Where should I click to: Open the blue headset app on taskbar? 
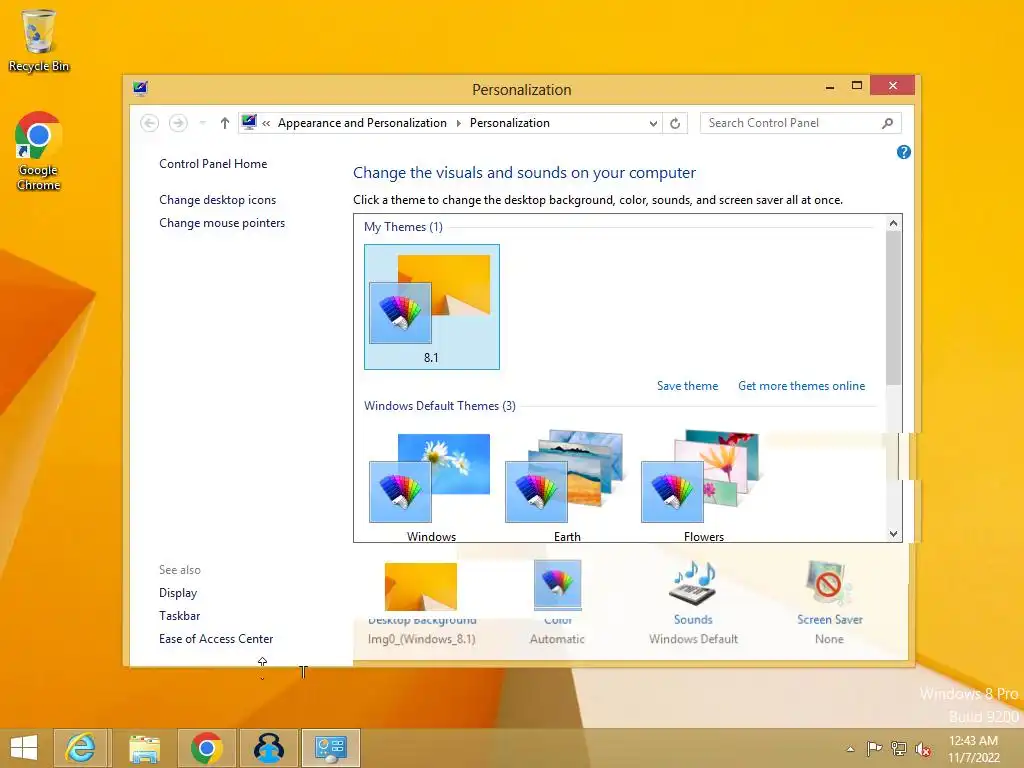[268, 748]
